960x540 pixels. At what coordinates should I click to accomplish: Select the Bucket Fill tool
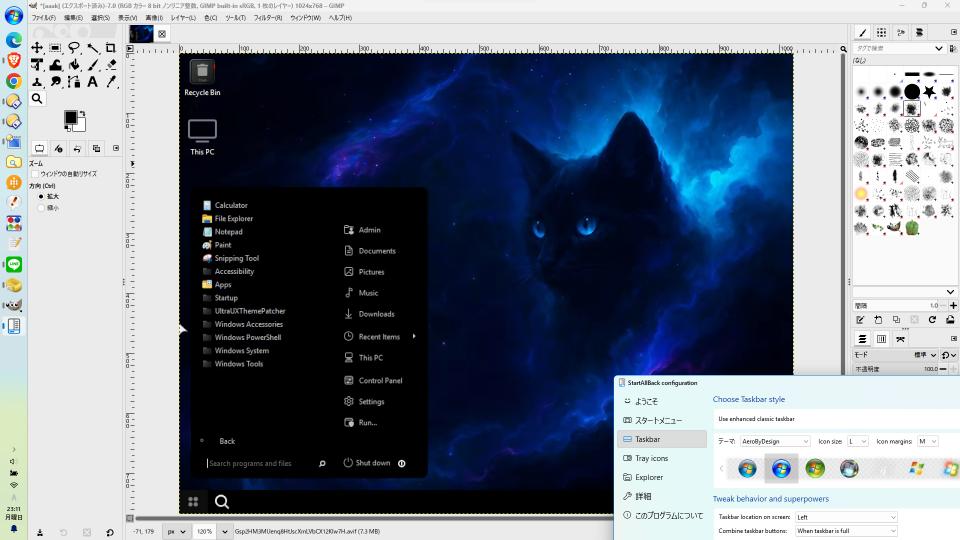coord(74,64)
